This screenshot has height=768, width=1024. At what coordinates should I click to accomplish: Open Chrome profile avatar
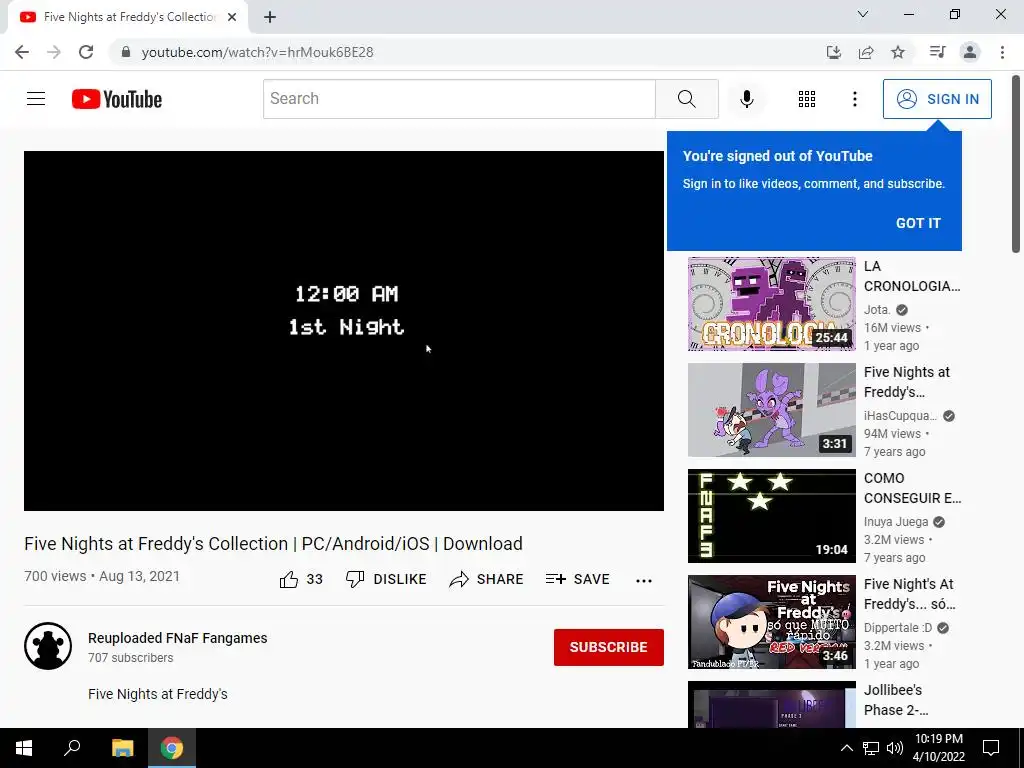pyautogui.click(x=970, y=52)
